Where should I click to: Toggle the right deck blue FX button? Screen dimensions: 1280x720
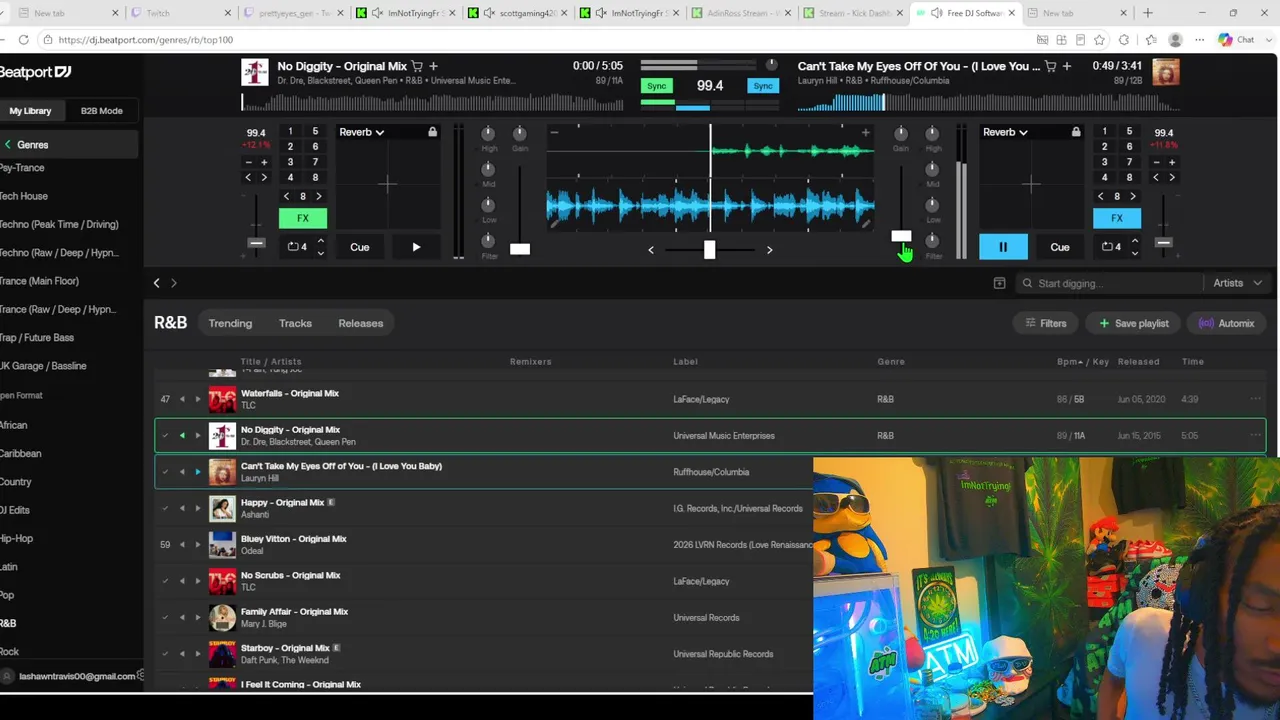(x=1117, y=218)
